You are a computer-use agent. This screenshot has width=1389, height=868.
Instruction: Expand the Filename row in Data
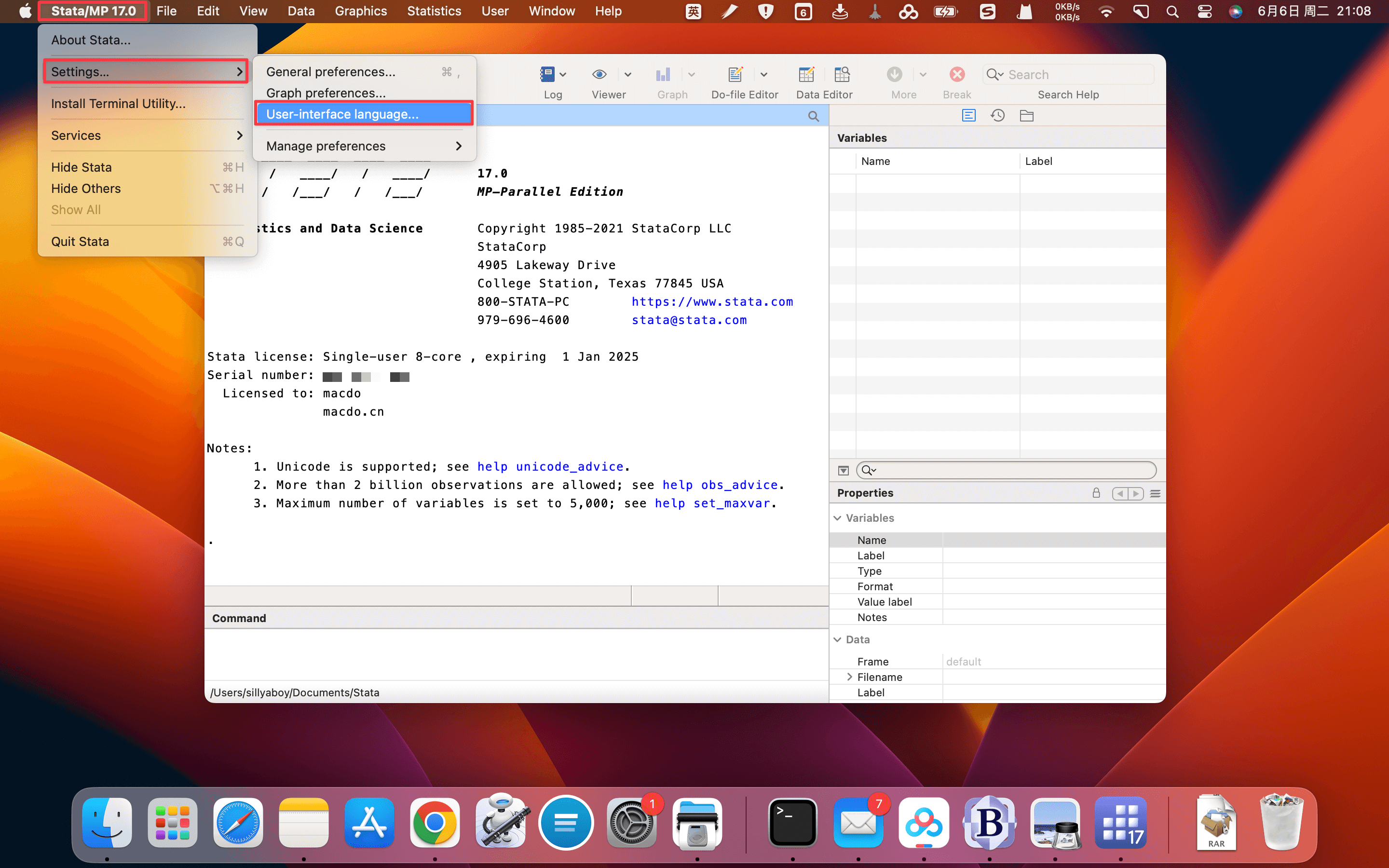click(849, 677)
